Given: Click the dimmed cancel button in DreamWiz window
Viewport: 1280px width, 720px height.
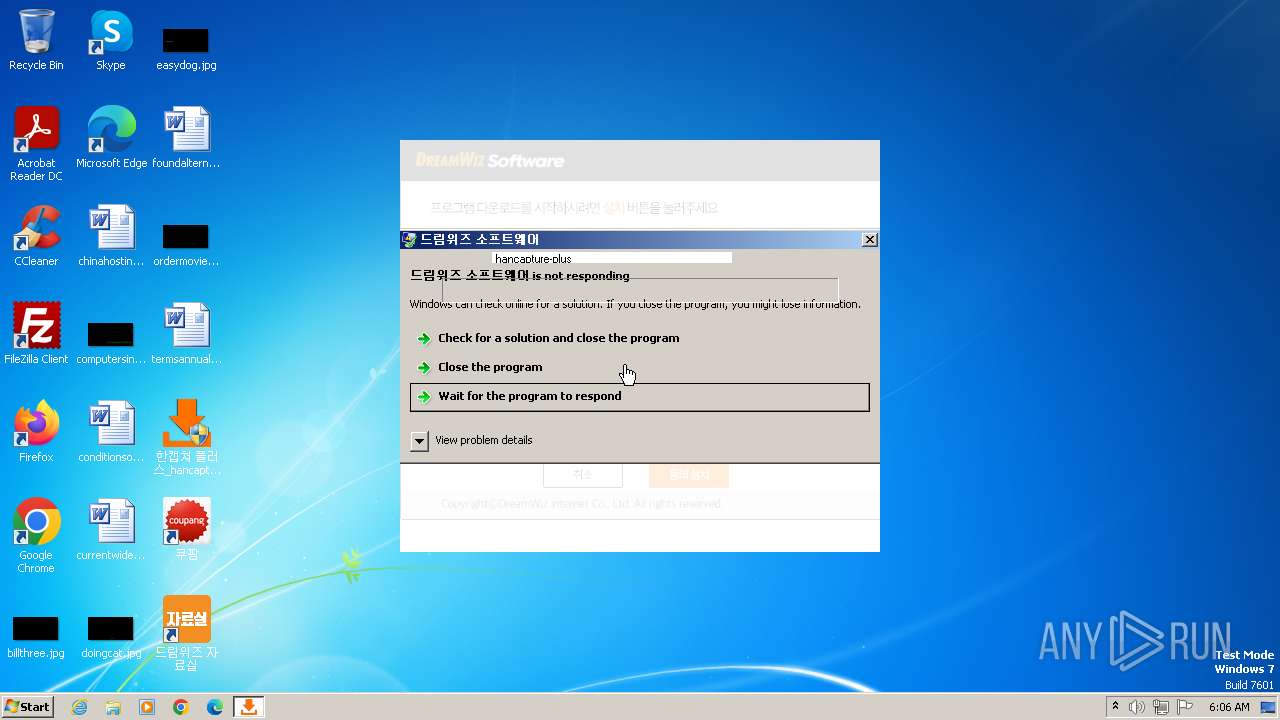Looking at the screenshot, I should 583,475.
